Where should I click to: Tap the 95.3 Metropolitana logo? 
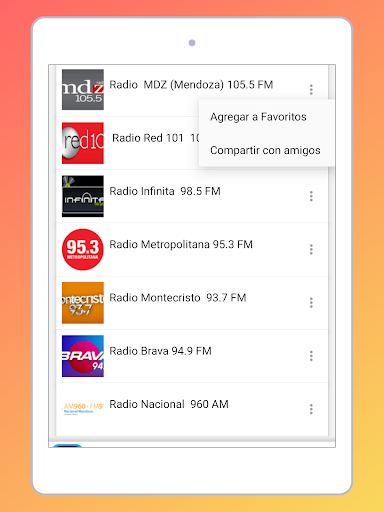click(83, 249)
